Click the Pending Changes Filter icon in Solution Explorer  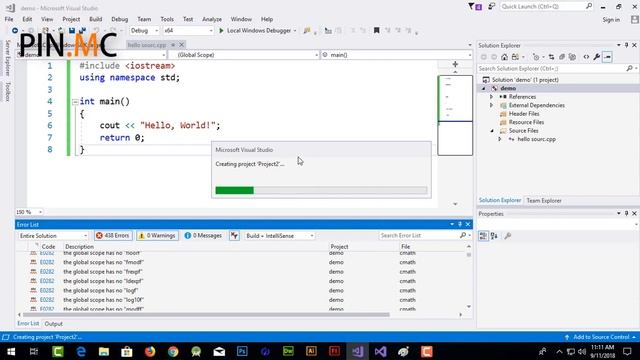pos(536,57)
